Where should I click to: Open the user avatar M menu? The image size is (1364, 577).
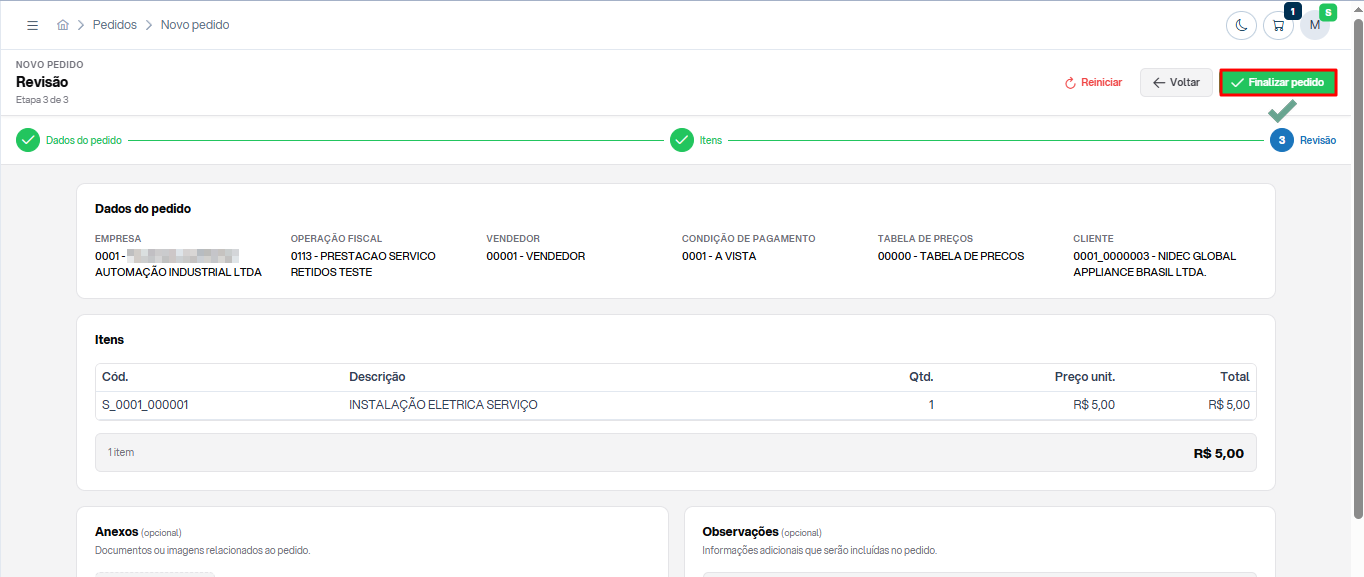(1315, 25)
